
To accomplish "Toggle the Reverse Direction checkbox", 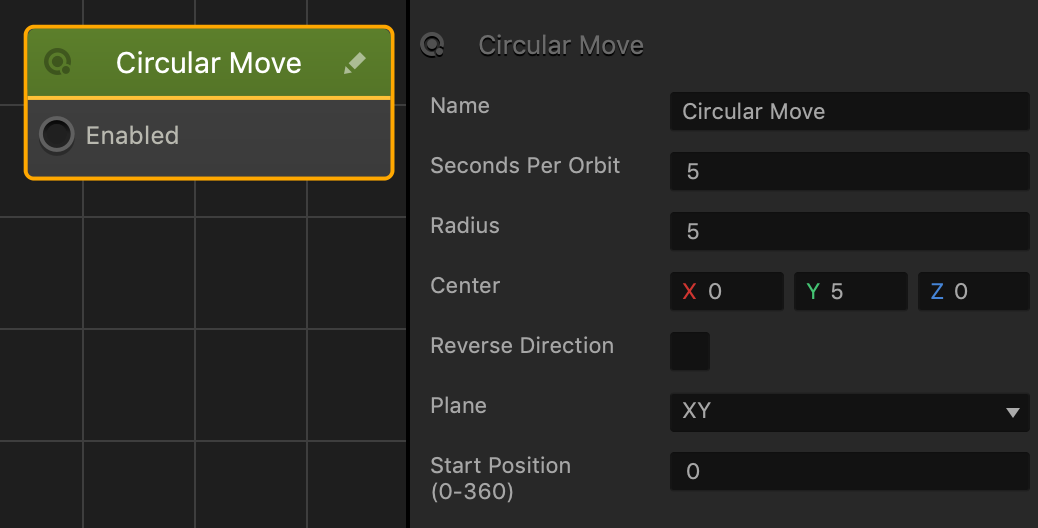I will tap(690, 351).
